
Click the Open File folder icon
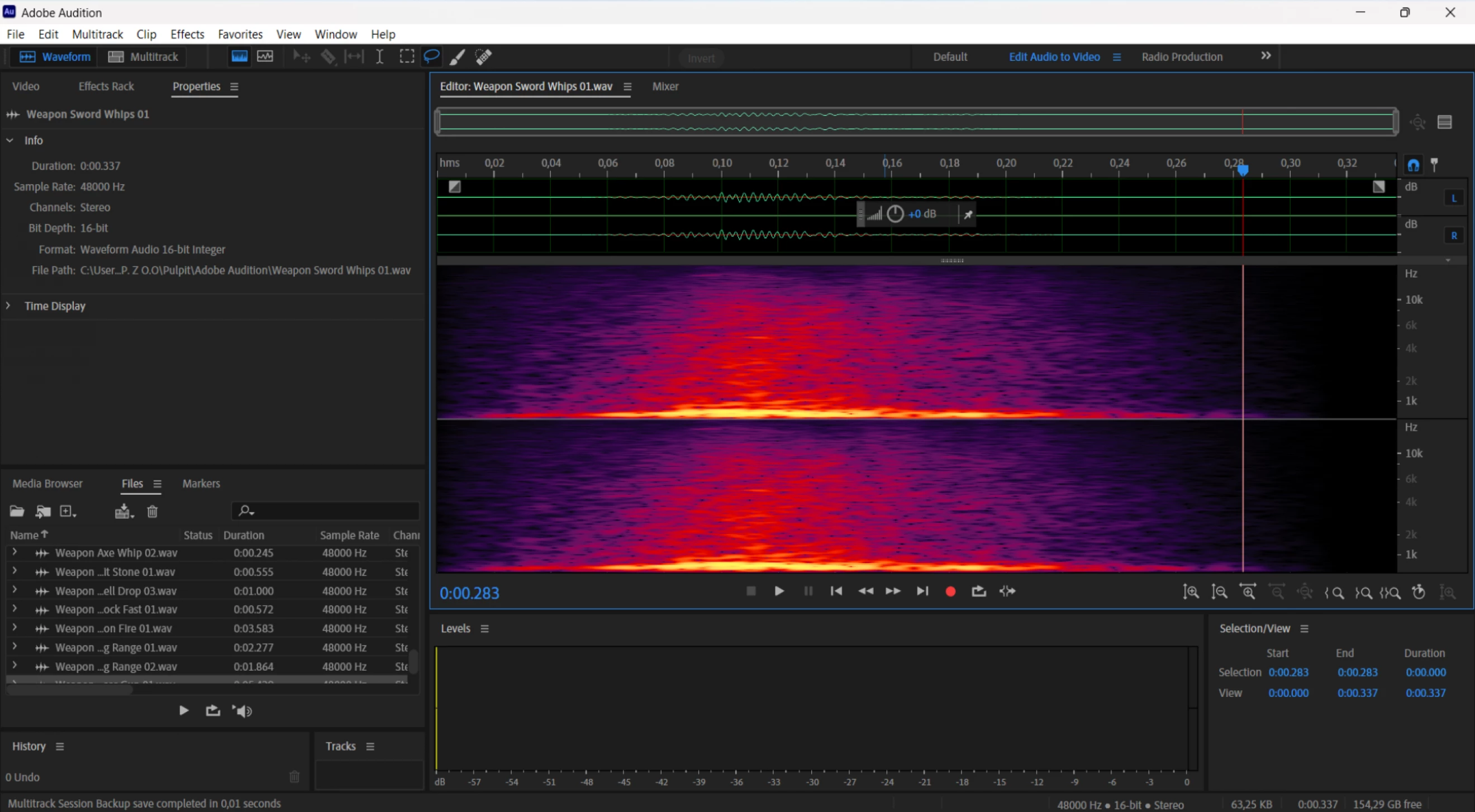(17, 511)
